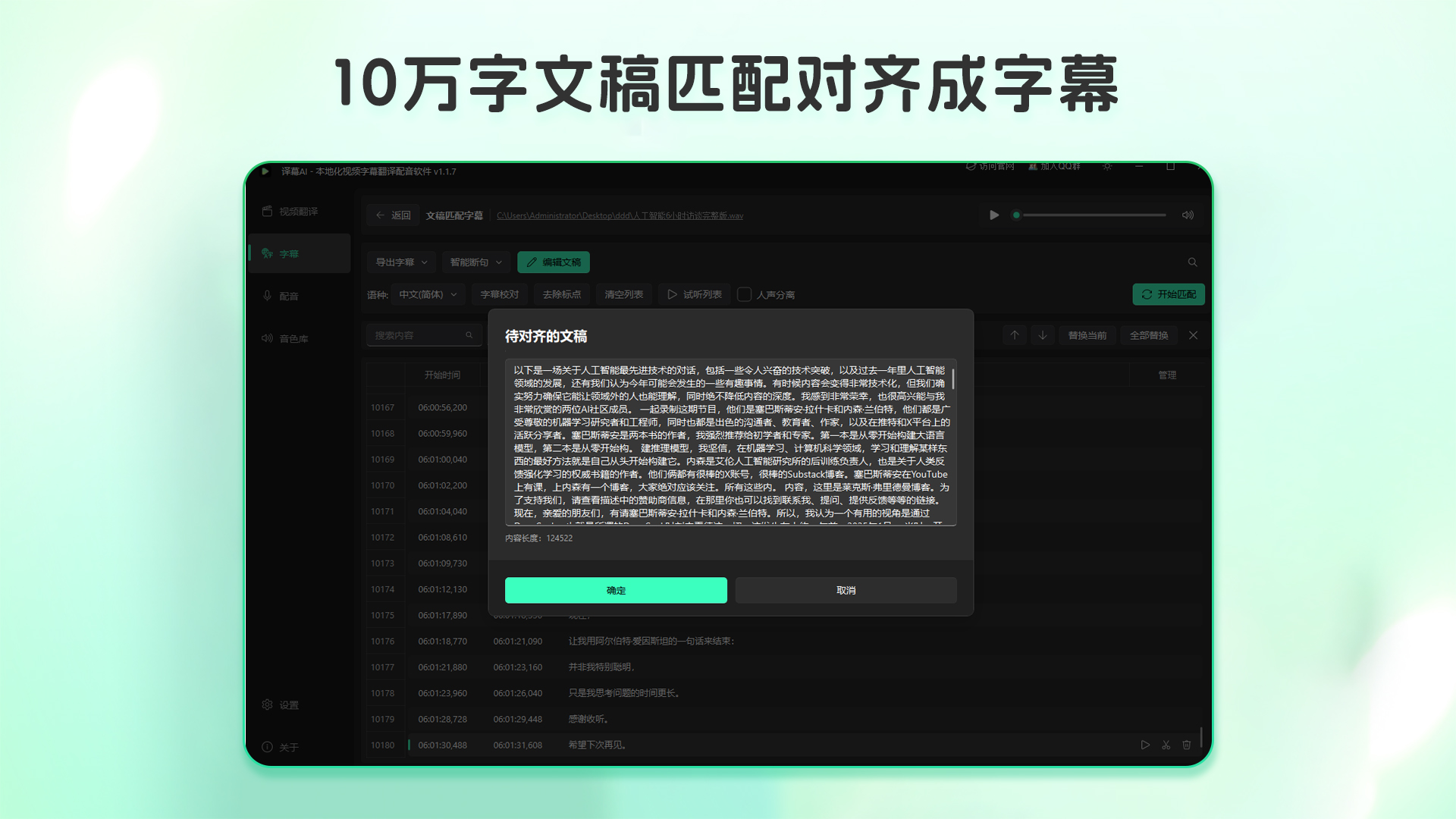Click the volume speaker icon

click(x=1188, y=215)
